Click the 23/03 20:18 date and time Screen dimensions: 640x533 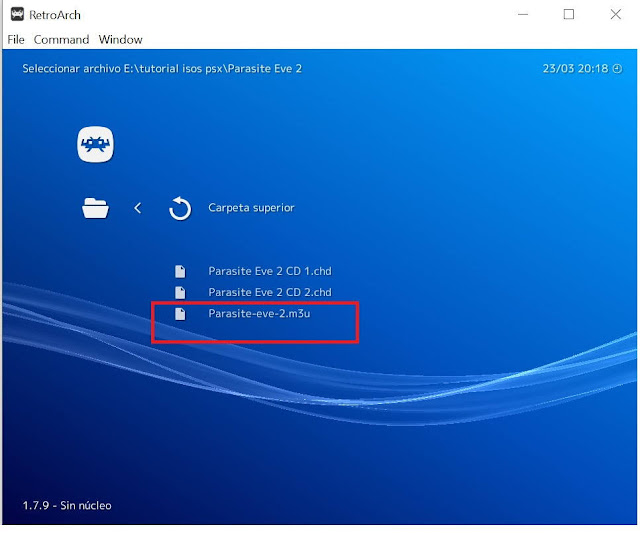[577, 69]
